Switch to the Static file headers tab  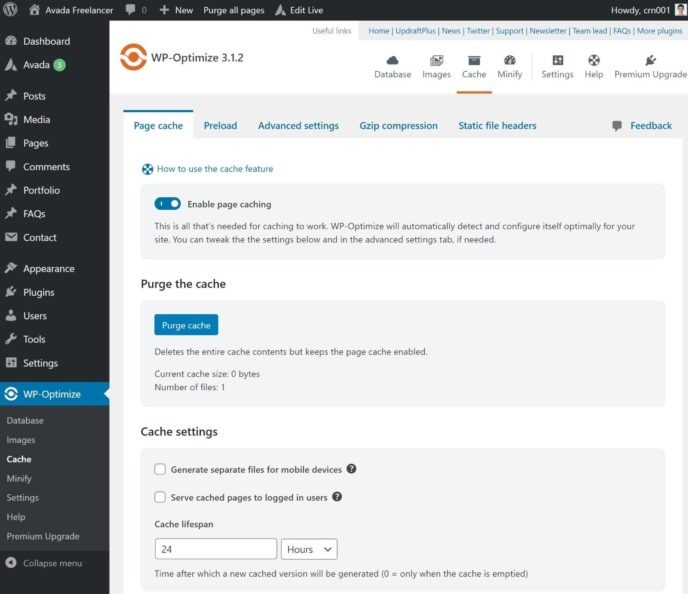(497, 125)
